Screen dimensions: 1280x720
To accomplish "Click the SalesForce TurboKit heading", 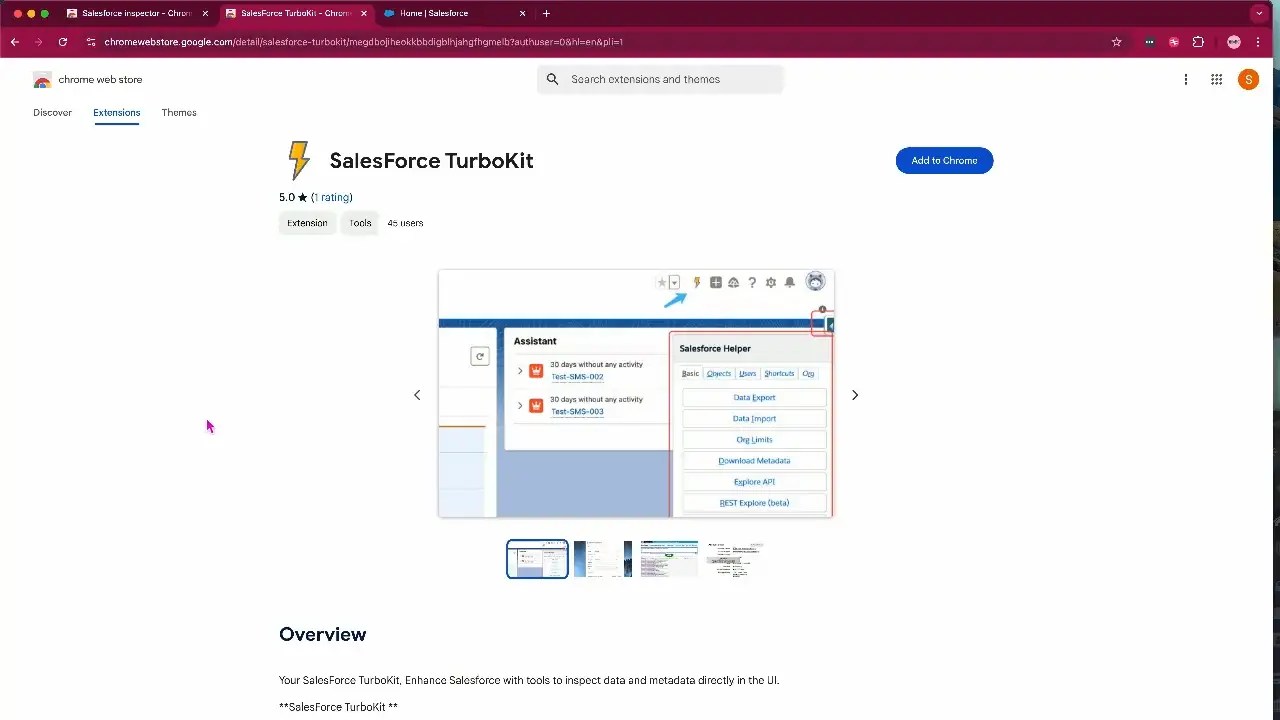I will coord(431,161).
